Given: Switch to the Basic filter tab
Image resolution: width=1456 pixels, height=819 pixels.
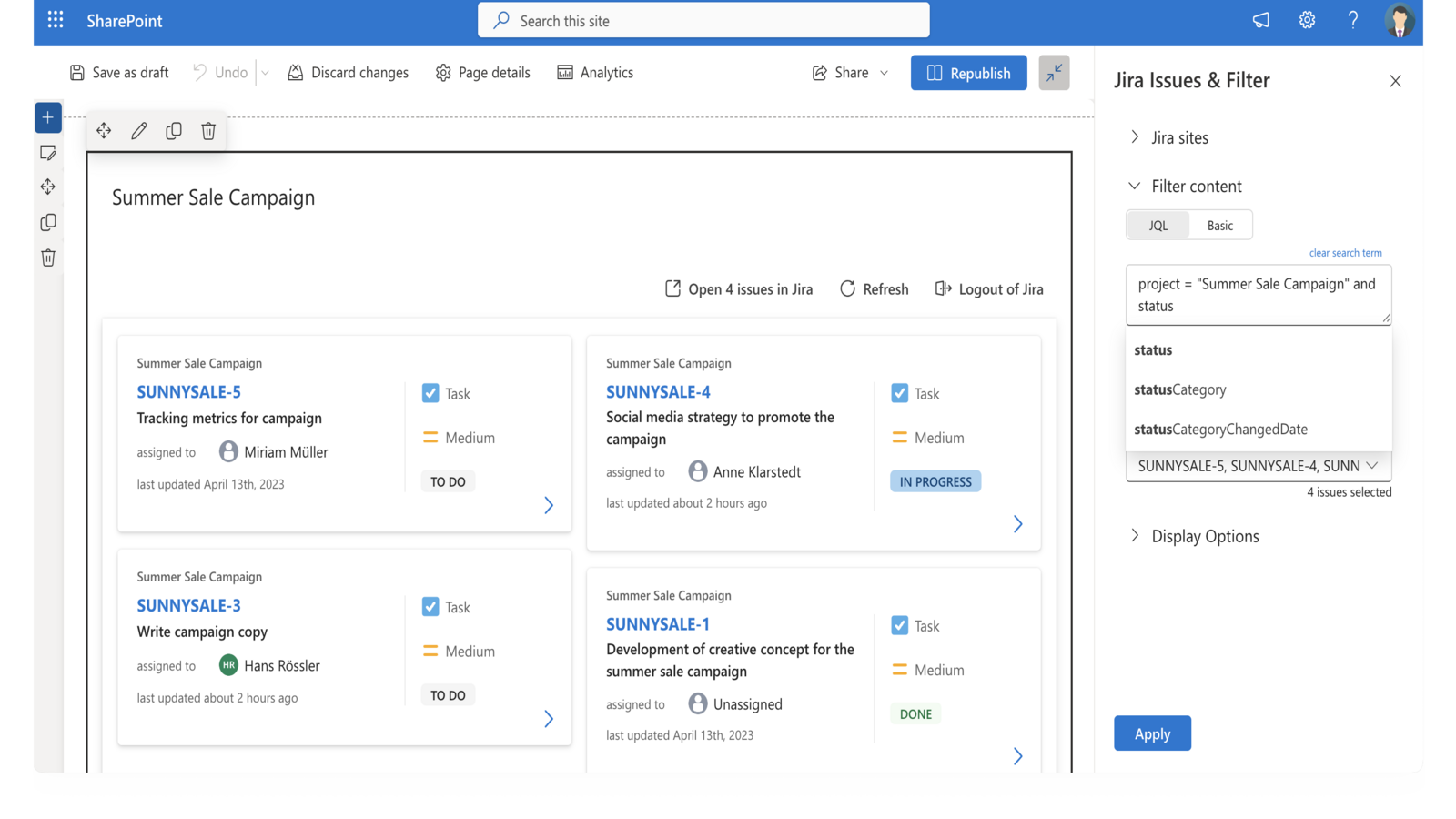Looking at the screenshot, I should (x=1219, y=226).
